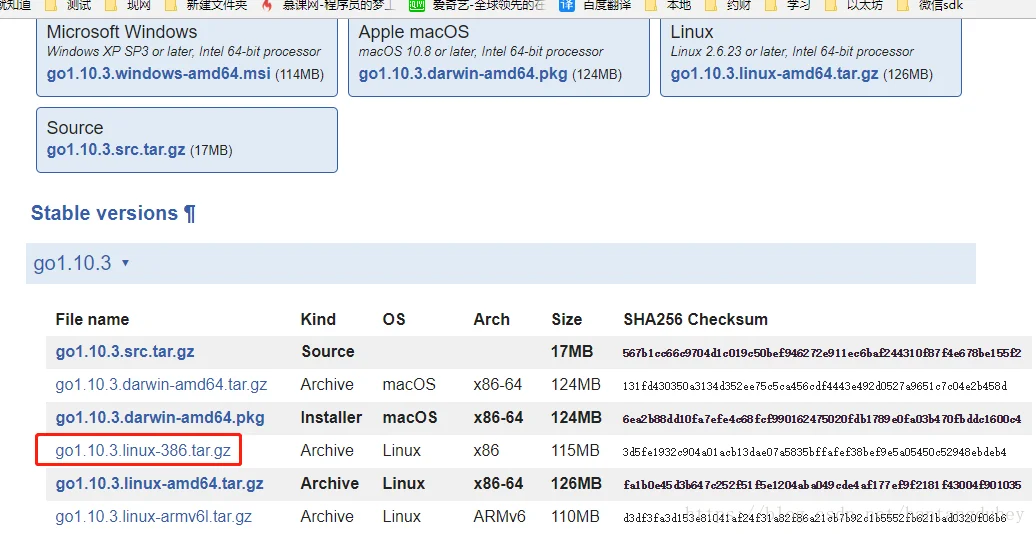Download go1.10.3.darwin-amd64.pkg in Apple macOS box
The width and height of the screenshot is (1036, 534).
(x=462, y=74)
